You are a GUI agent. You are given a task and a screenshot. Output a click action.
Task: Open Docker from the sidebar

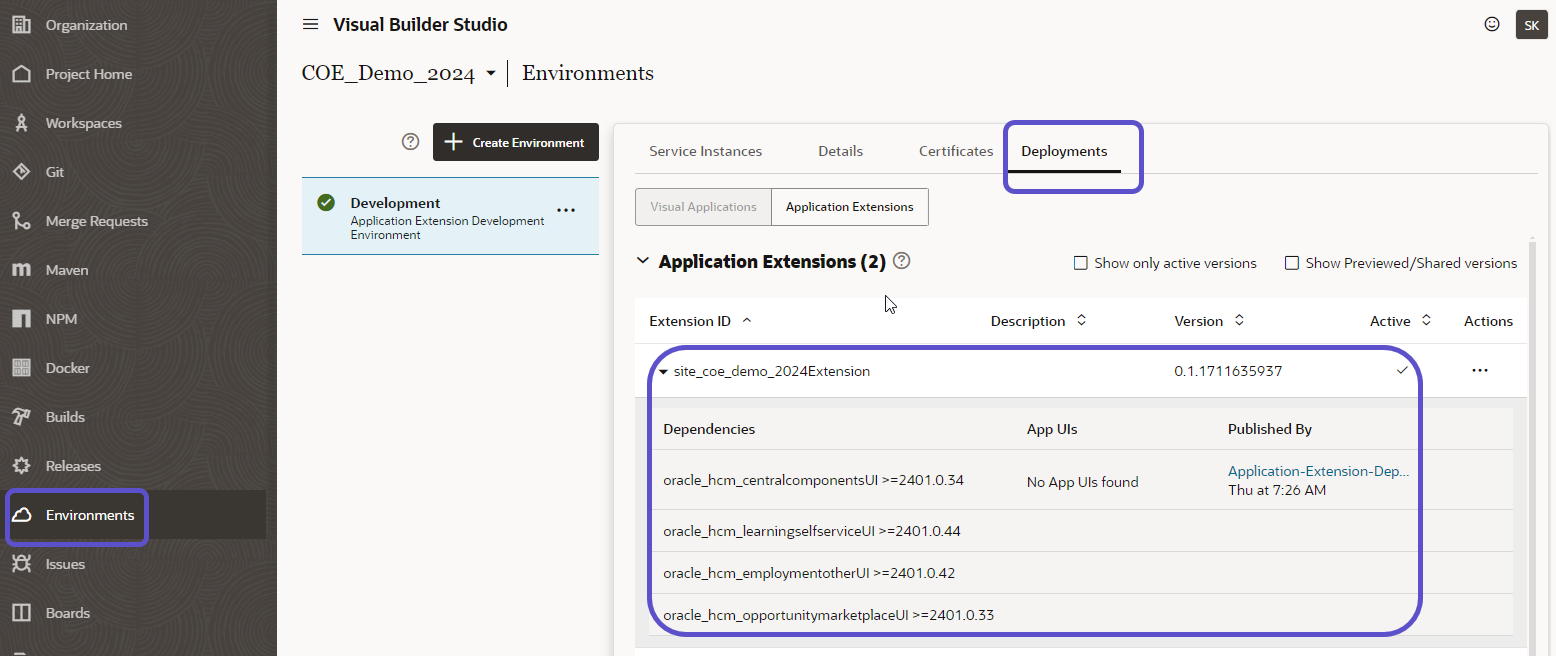click(x=67, y=368)
